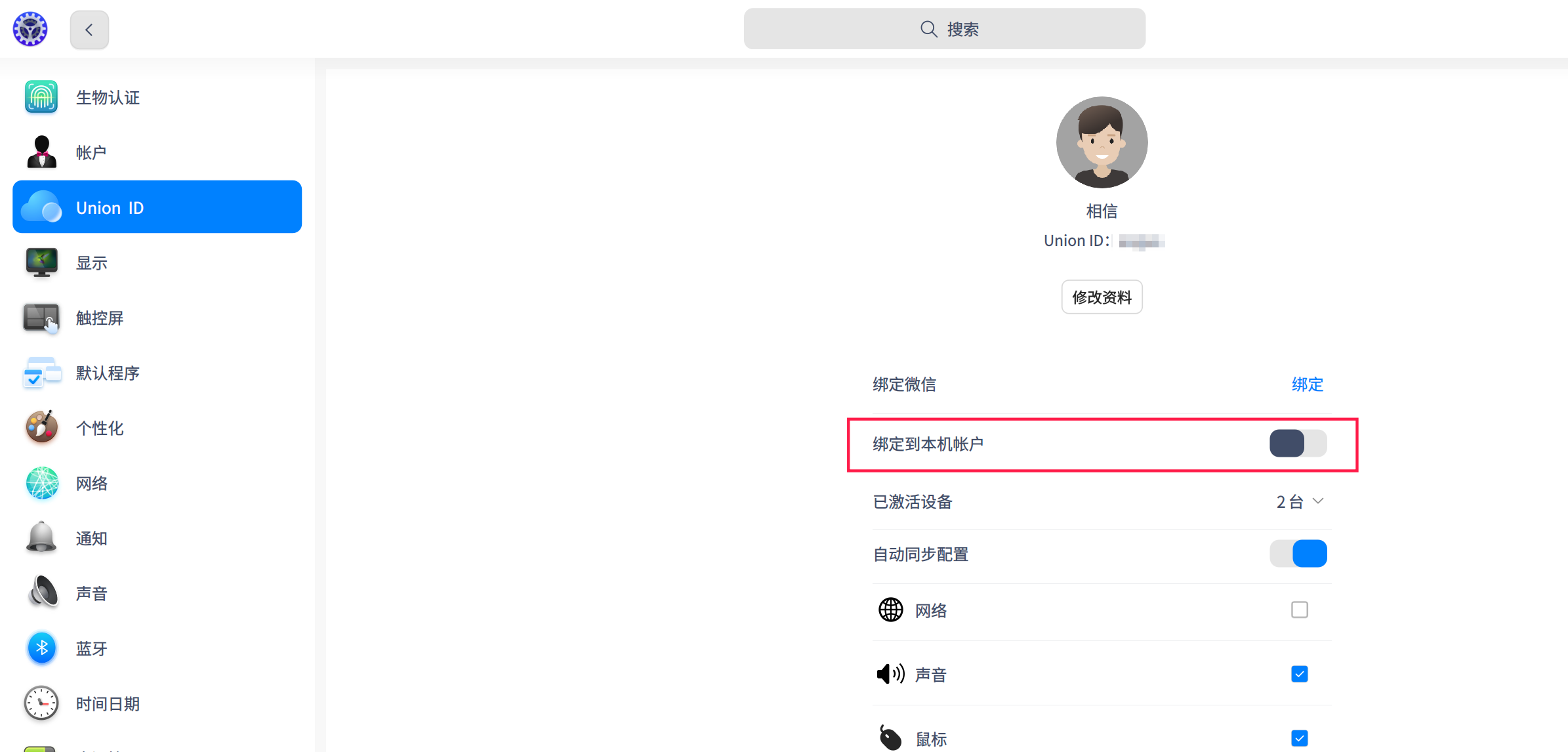Viewport: 1568px width, 752px height.
Task: Disable 自动同步配置 sync toggle
Action: click(1298, 553)
